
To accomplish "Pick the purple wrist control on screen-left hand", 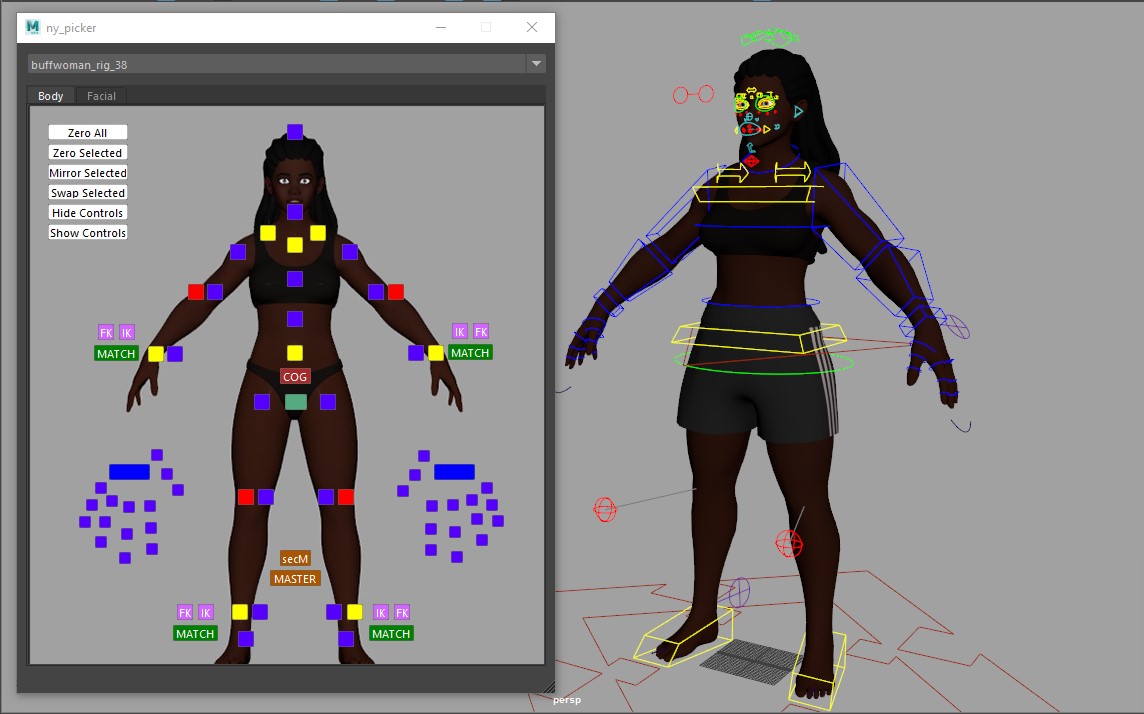I will (x=175, y=354).
